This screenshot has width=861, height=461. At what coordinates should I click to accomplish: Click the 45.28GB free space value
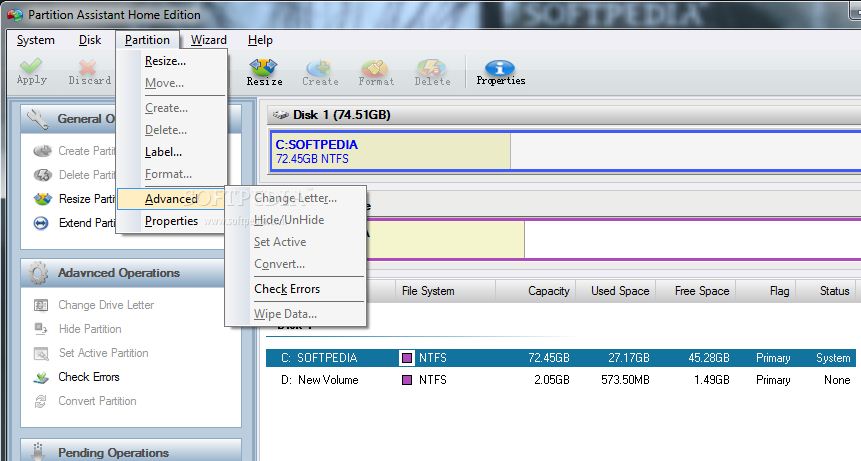pyautogui.click(x=709, y=358)
